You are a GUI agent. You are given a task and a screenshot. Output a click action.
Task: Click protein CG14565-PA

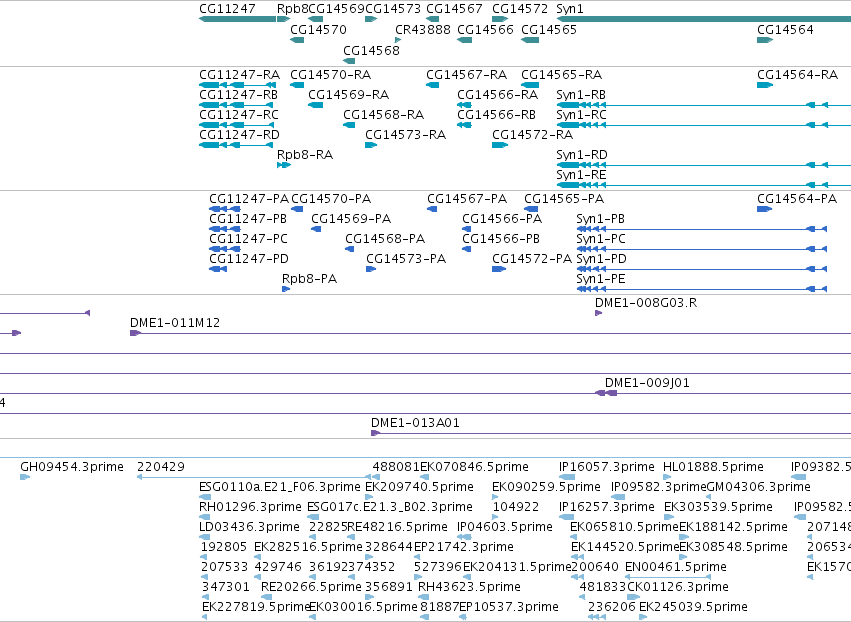(564, 199)
